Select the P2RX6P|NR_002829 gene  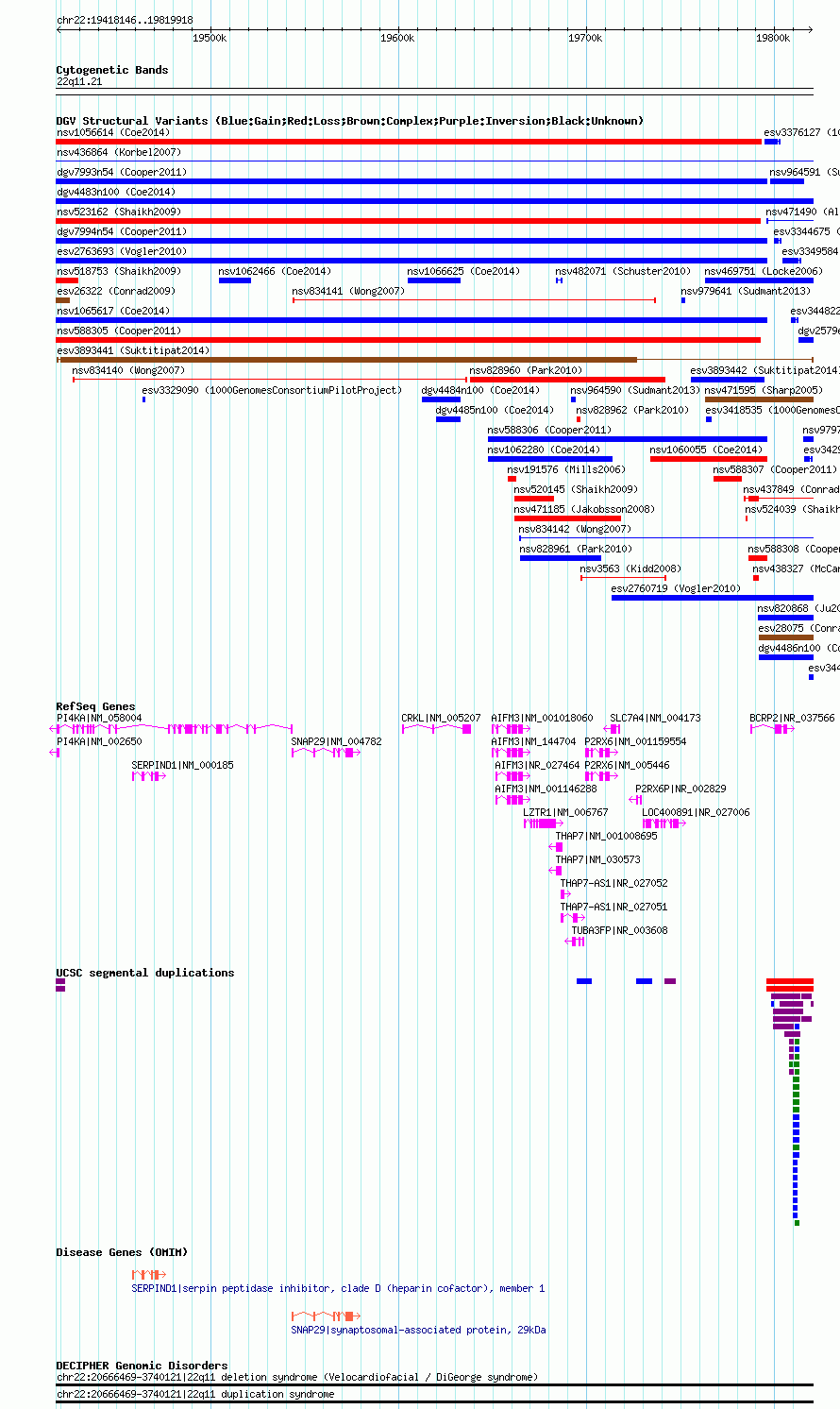click(637, 800)
